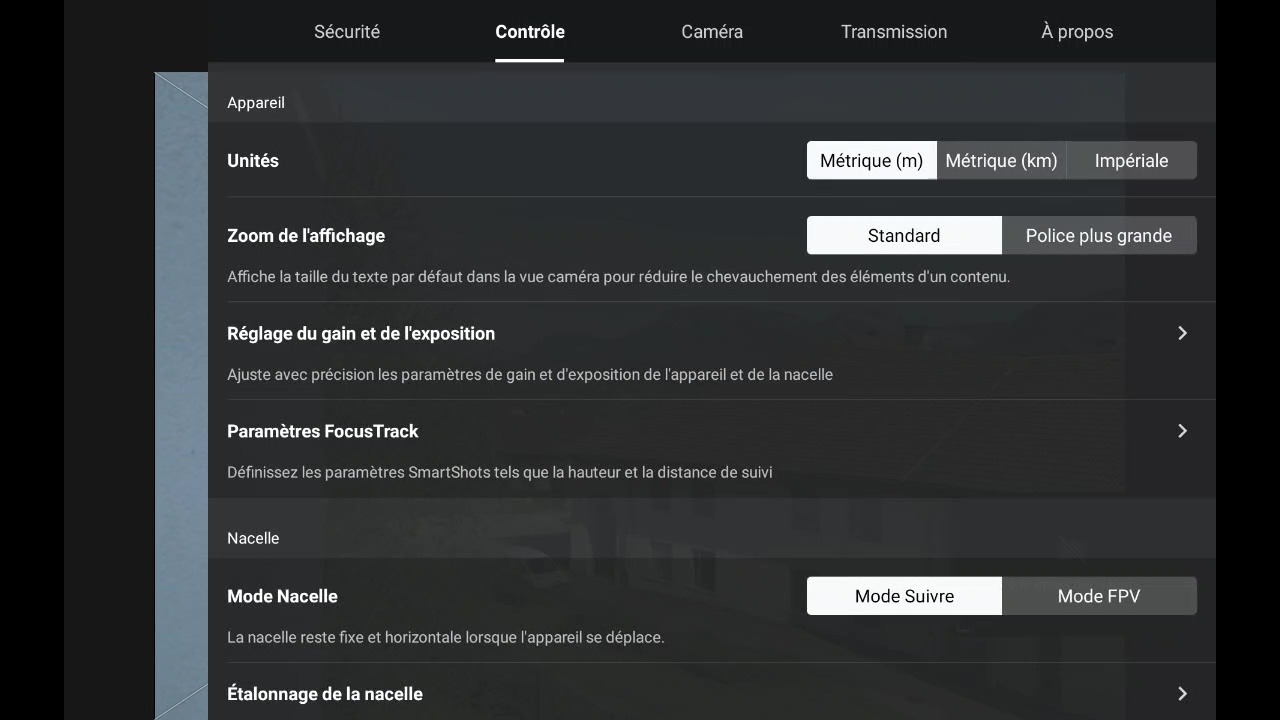This screenshot has height=720, width=1280.
Task: Go to the Transmission tab
Action: click(x=894, y=32)
